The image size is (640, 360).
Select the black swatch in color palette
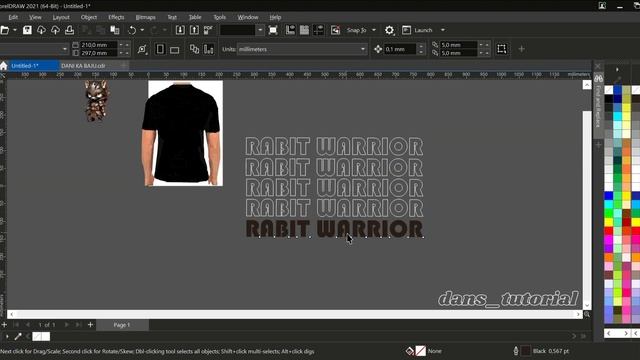609,98
